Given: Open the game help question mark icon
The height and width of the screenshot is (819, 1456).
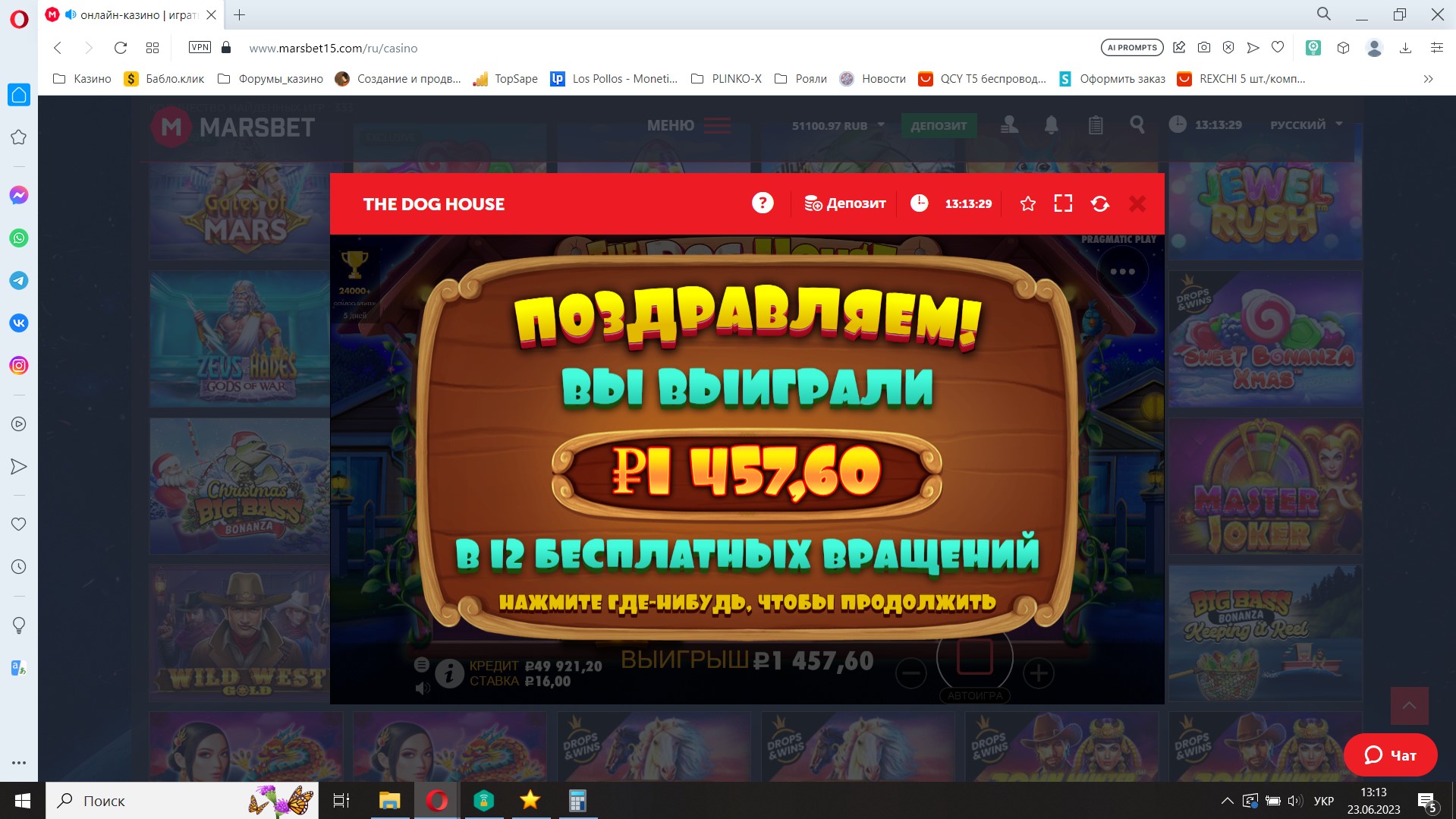Looking at the screenshot, I should pos(763,203).
